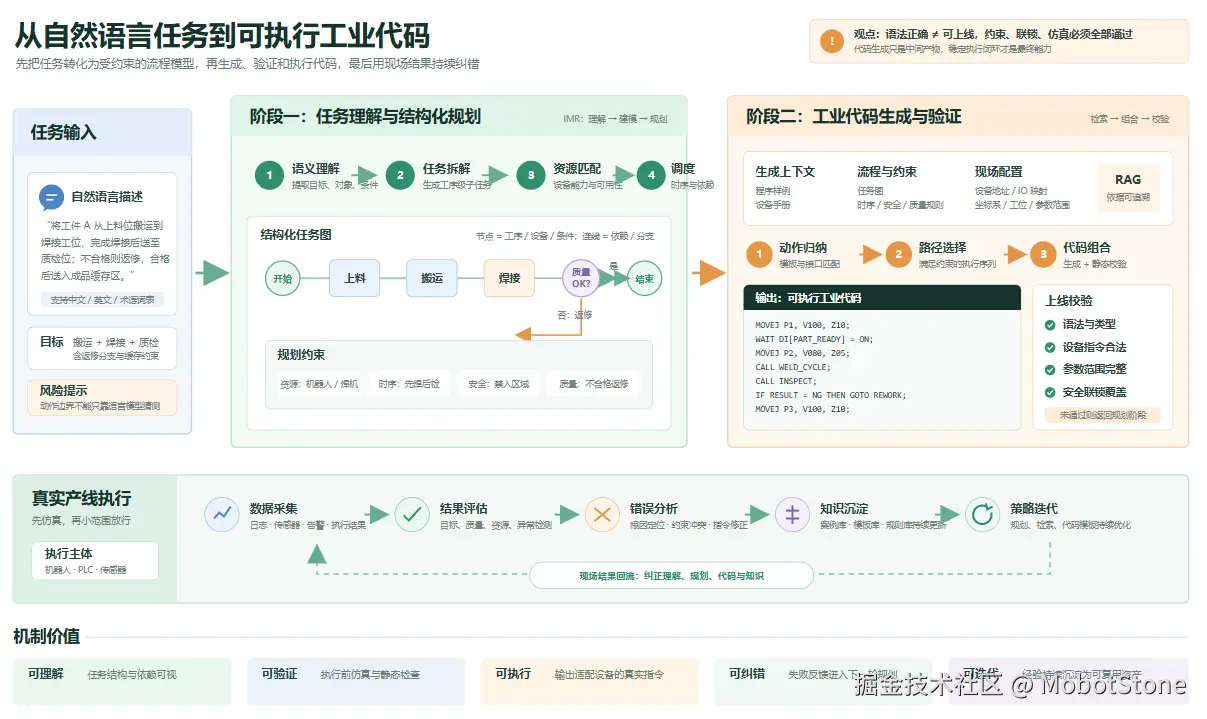The height and width of the screenshot is (719, 1207).
Task: Click the 生成上下文 heading
Action: [785, 172]
